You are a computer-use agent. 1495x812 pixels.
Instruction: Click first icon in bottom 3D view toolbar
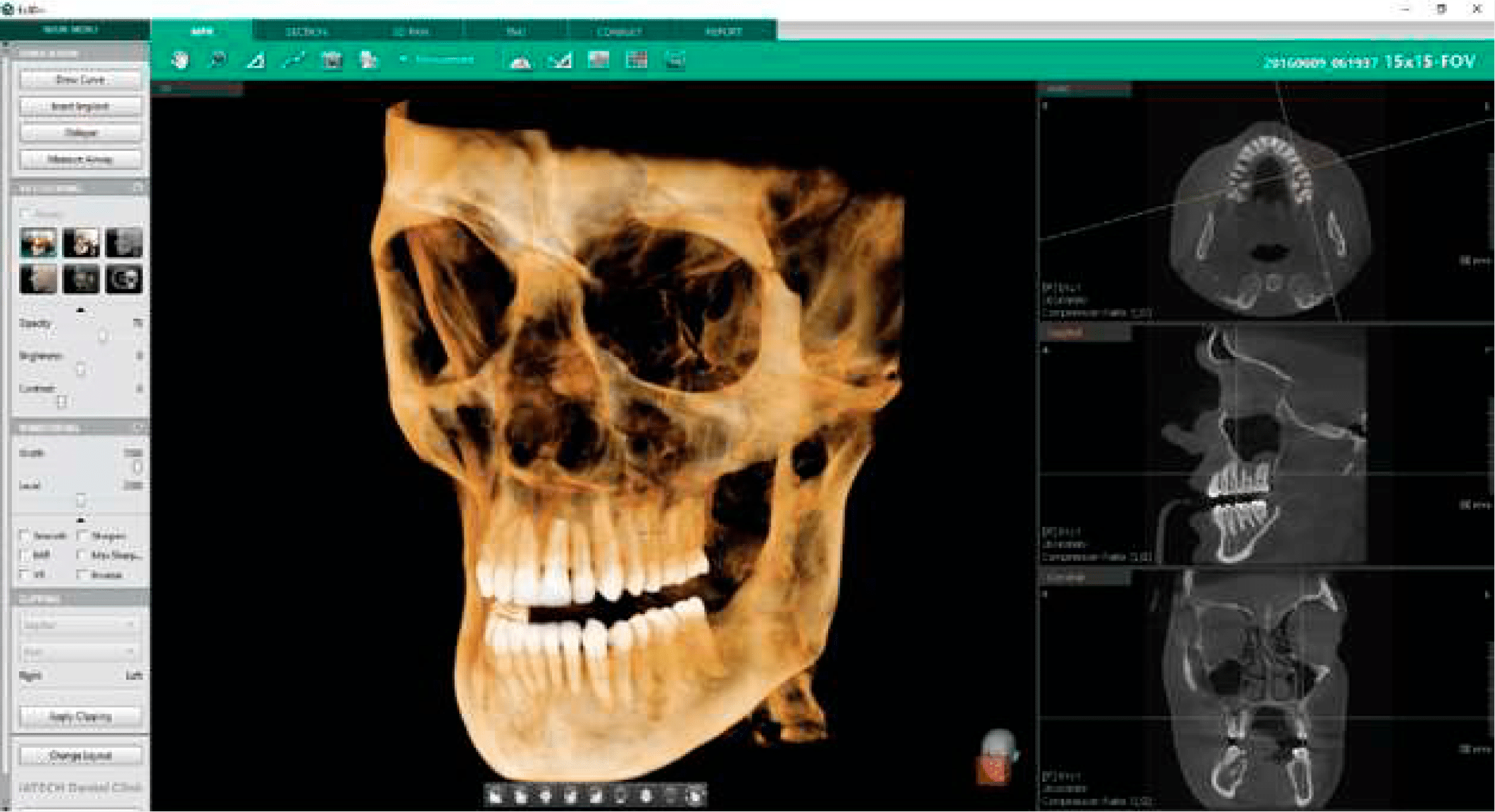495,796
